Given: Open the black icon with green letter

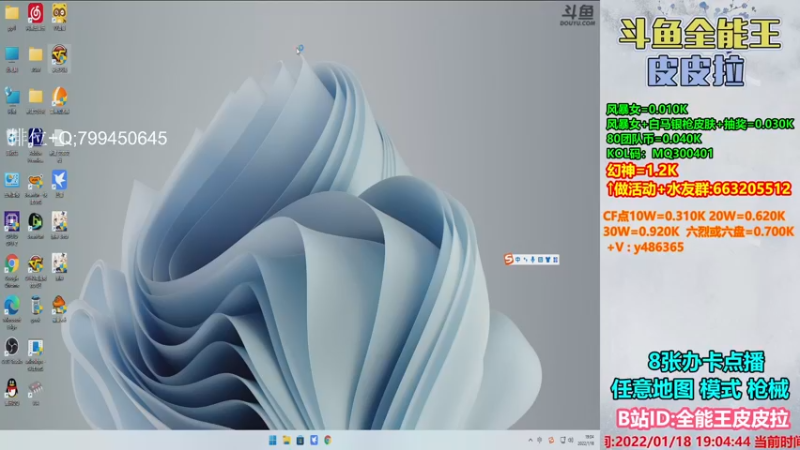Looking at the screenshot, I should point(35,224).
